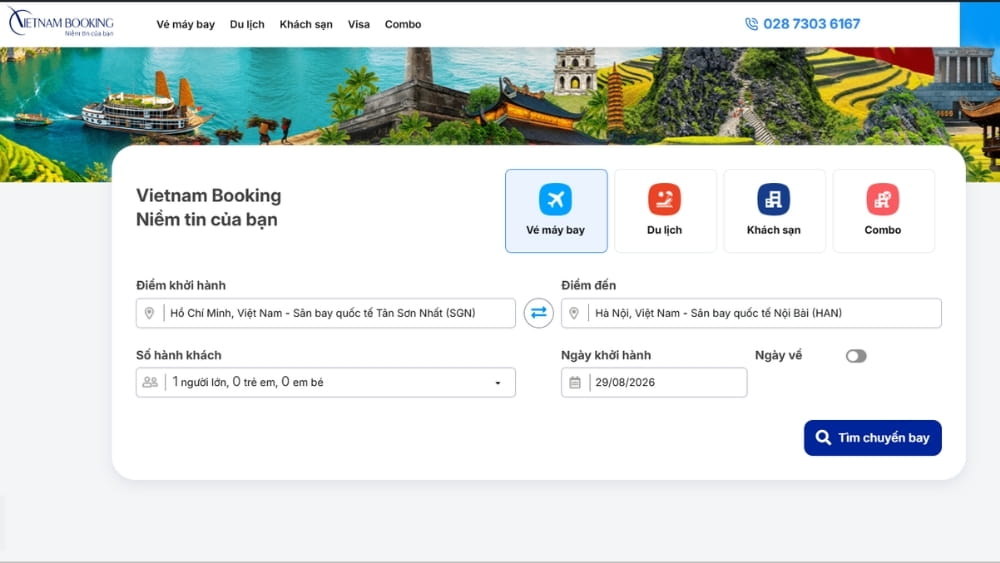Click location pin in departure field
Screen dimensions: 1000x563
(149, 313)
